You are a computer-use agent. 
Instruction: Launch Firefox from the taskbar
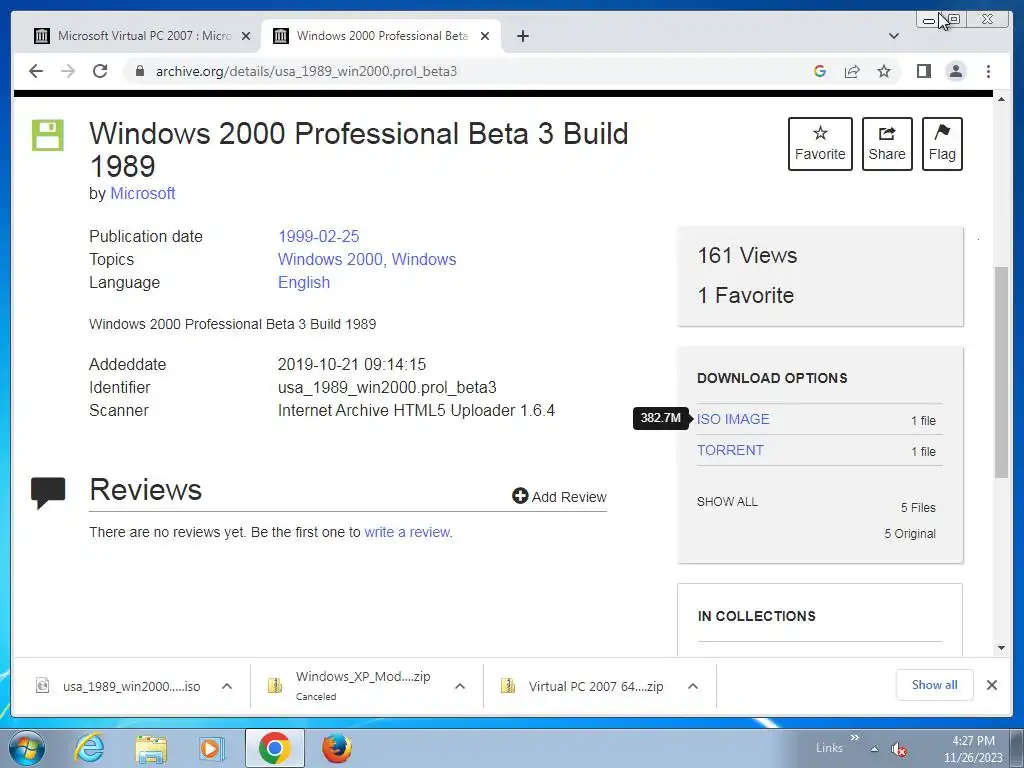point(337,748)
